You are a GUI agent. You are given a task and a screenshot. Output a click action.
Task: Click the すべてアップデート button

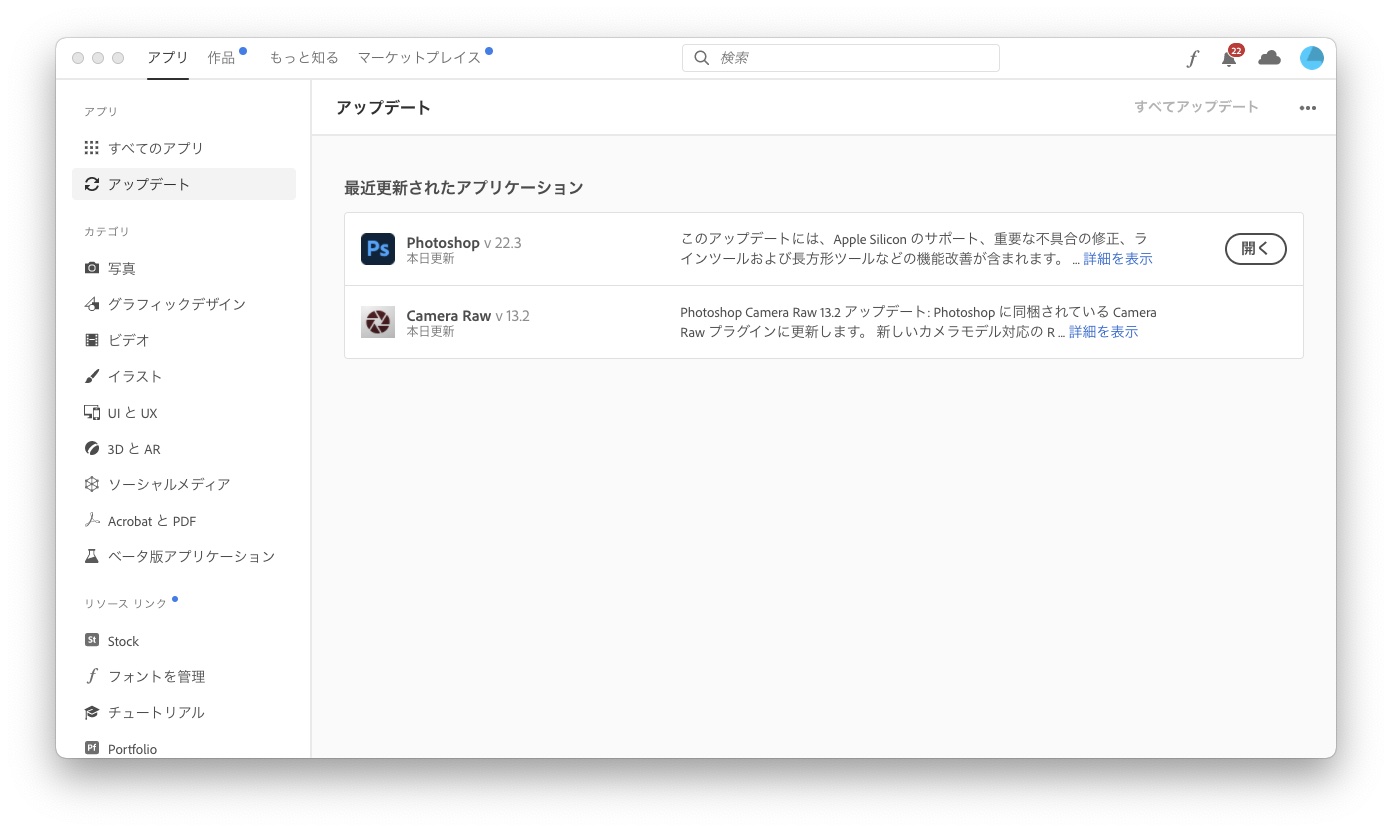pos(1196,107)
